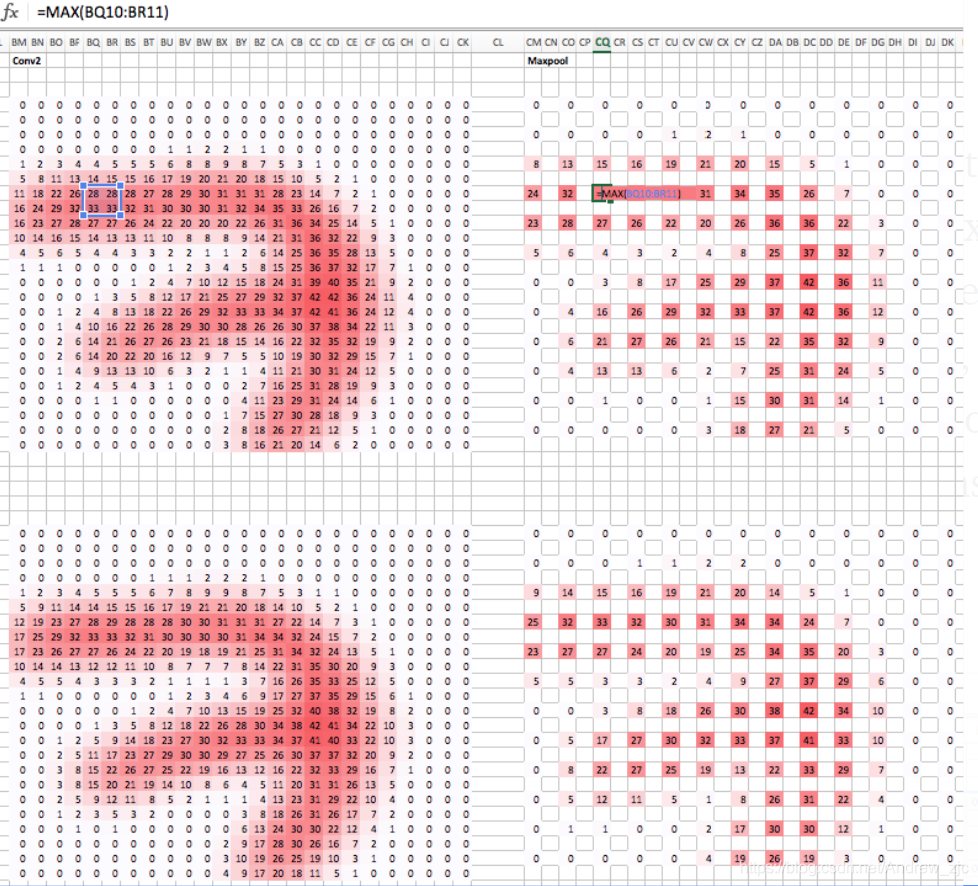Image resolution: width=978 pixels, height=886 pixels.
Task: Select column header CV
Action: (688, 42)
